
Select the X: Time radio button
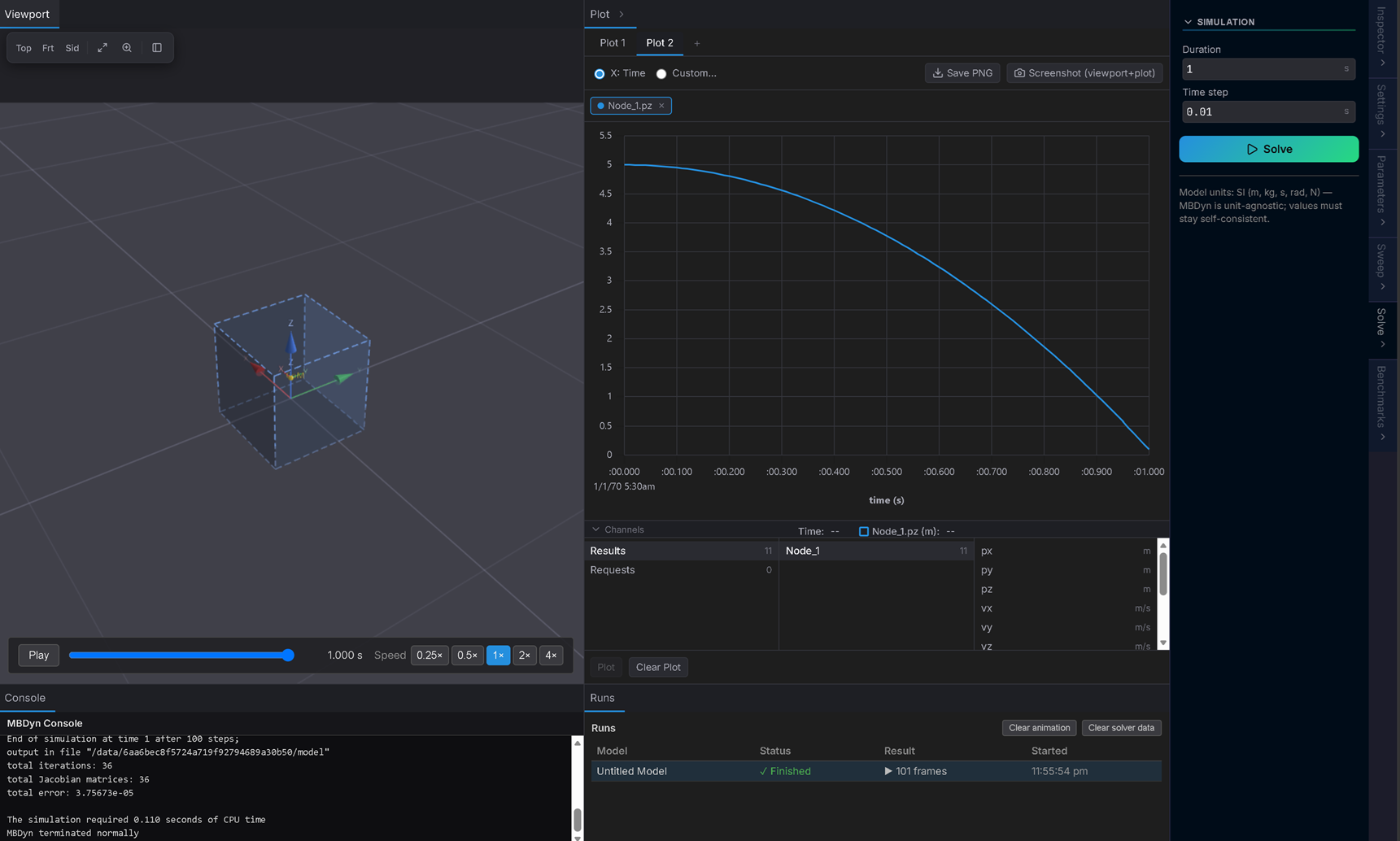[x=600, y=74]
